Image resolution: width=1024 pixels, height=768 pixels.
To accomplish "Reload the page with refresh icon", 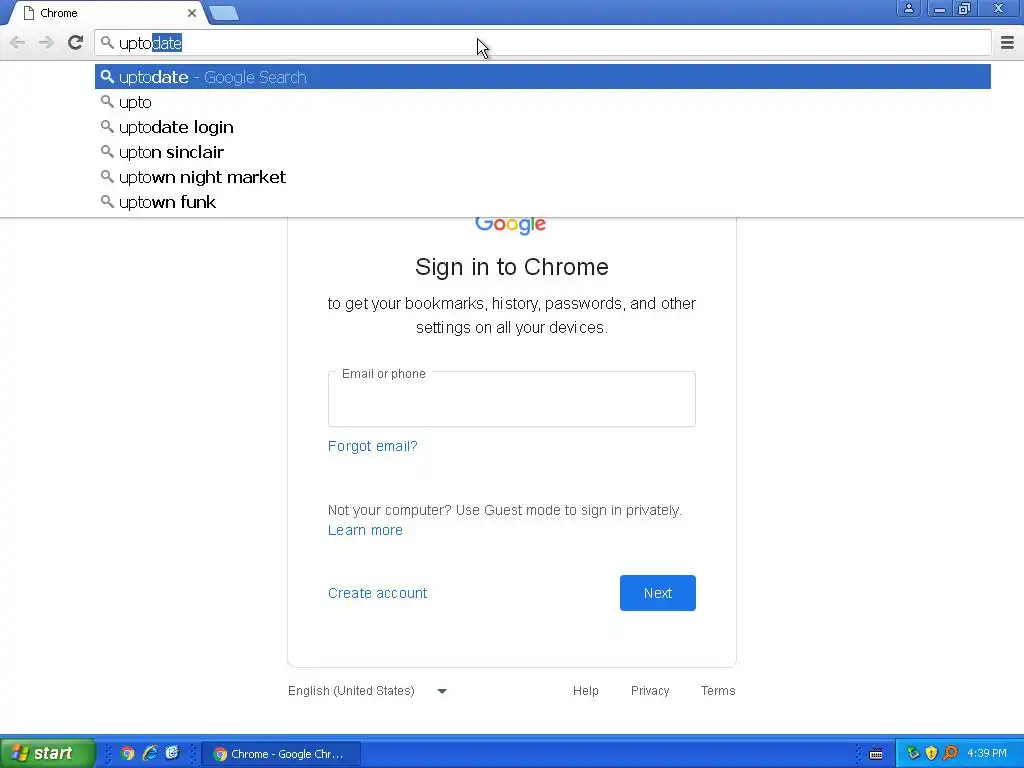I will tap(75, 43).
